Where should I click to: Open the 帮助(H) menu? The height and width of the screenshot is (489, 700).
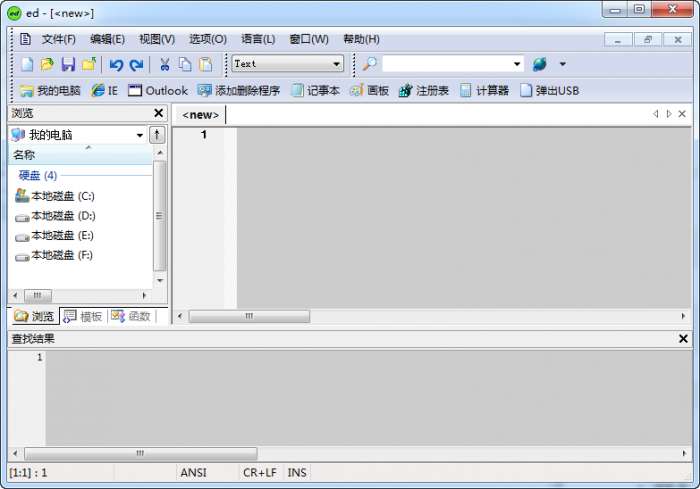(361, 39)
